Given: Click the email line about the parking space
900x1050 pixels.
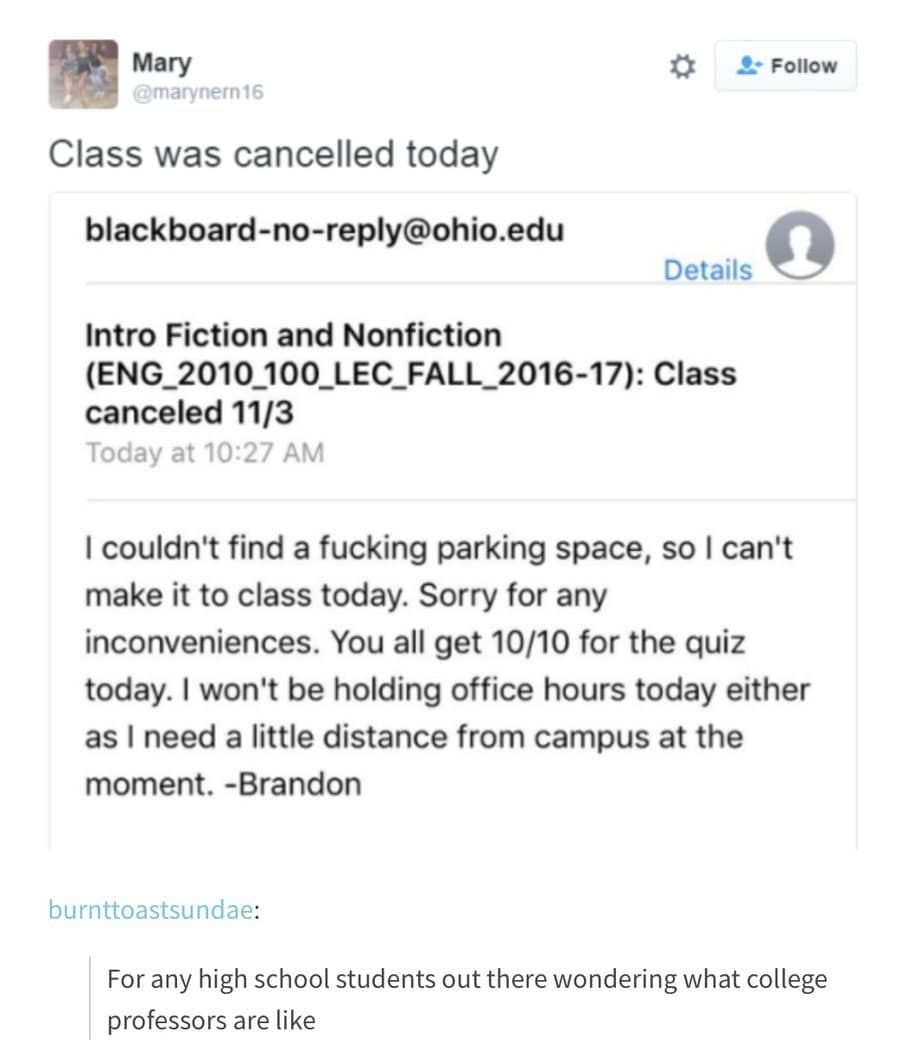Looking at the screenshot, I should tap(439, 549).
